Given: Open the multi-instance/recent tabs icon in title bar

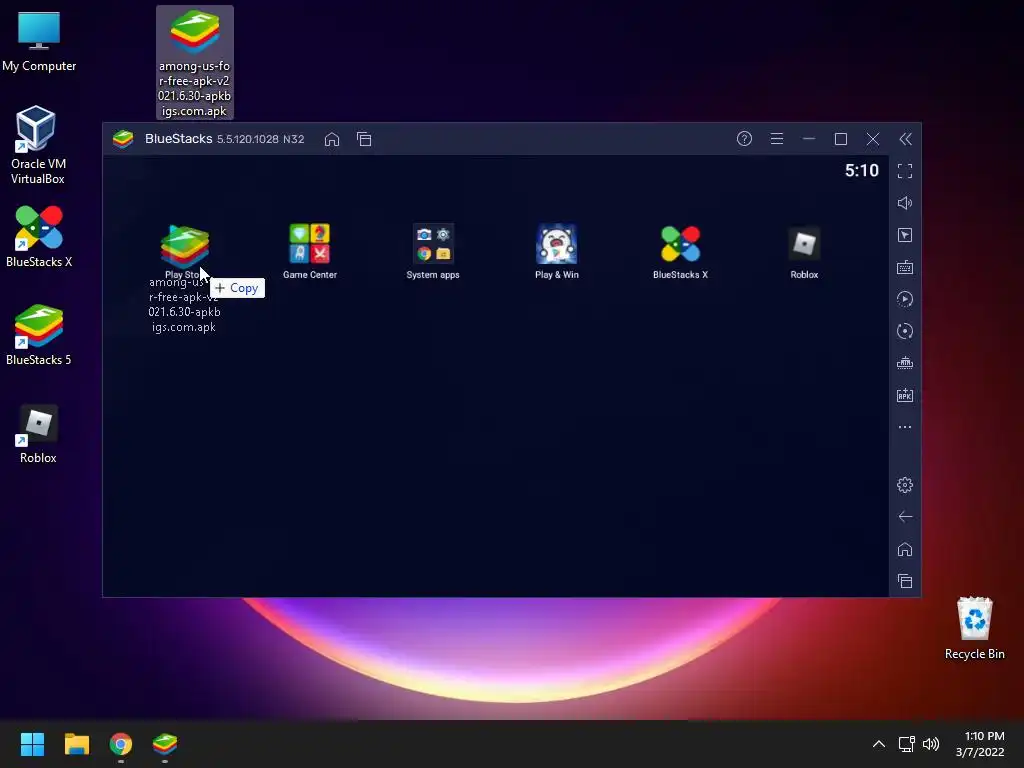Looking at the screenshot, I should click(364, 139).
